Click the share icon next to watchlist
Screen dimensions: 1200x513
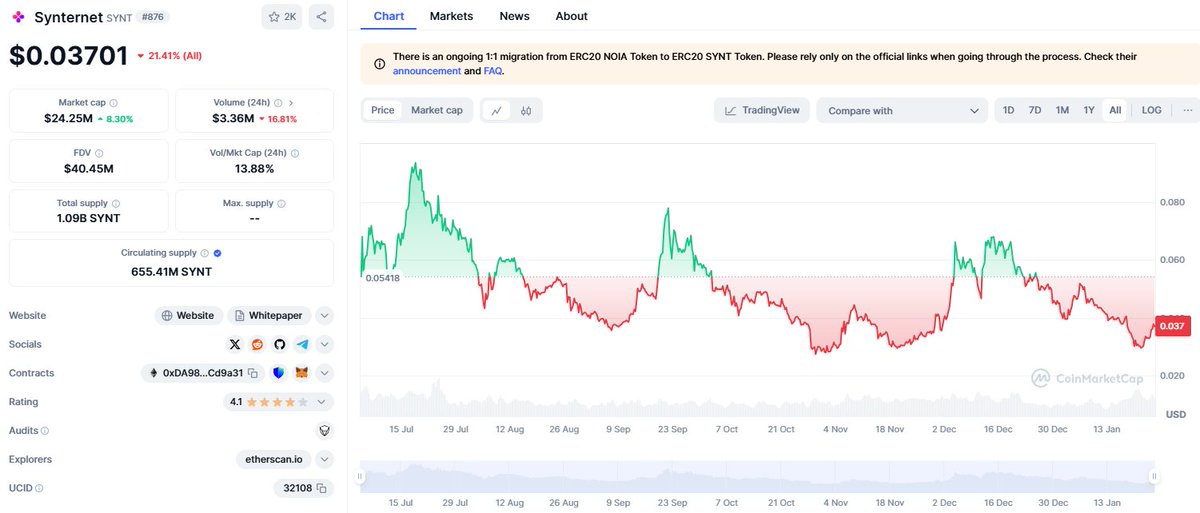pyautogui.click(x=321, y=17)
